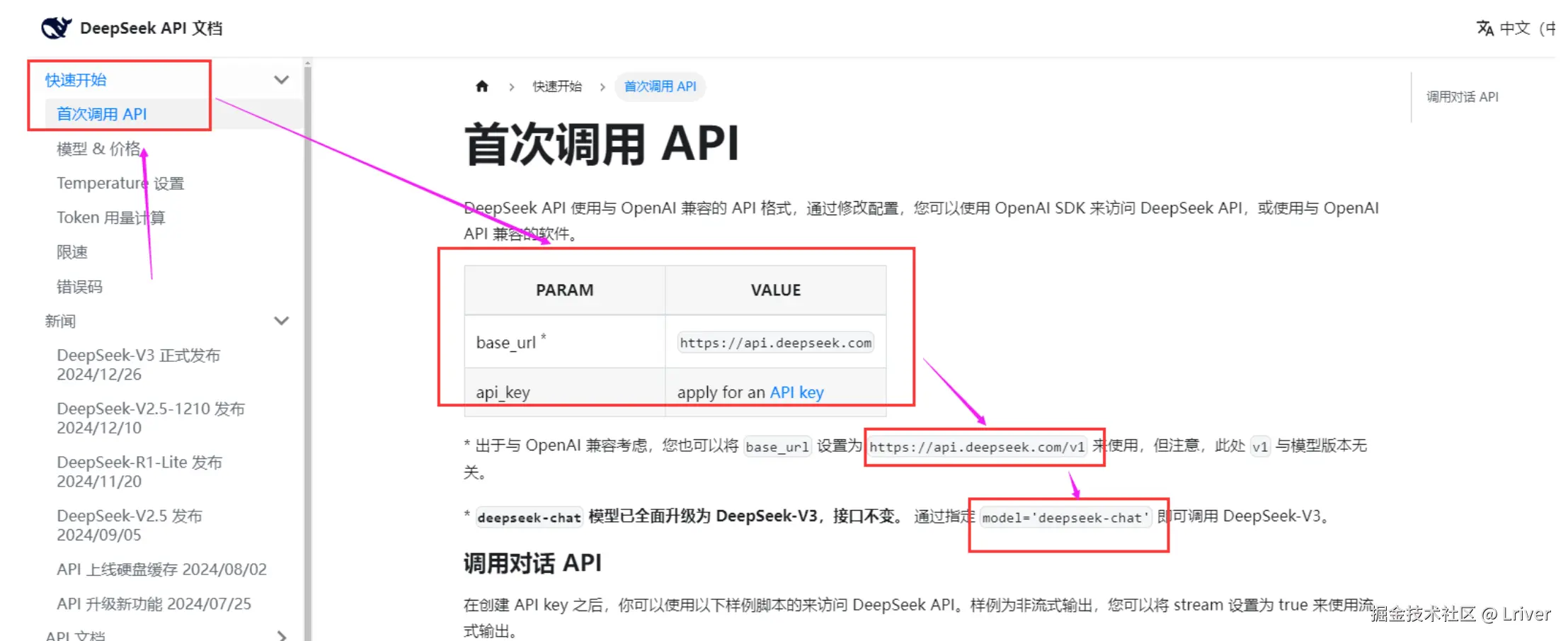Select 新闻 sidebar category

(x=60, y=321)
